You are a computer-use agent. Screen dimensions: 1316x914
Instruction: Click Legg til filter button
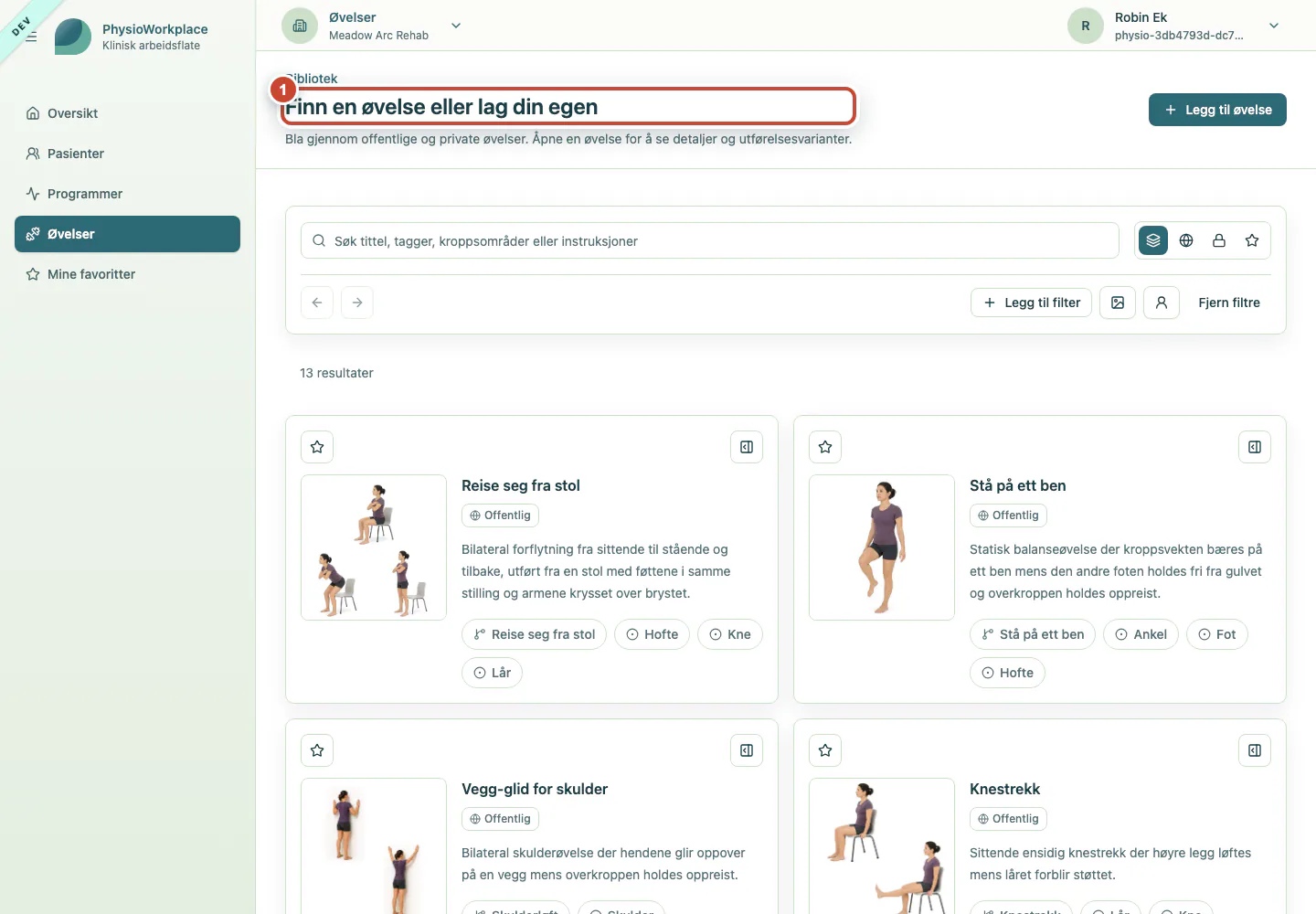pos(1031,303)
